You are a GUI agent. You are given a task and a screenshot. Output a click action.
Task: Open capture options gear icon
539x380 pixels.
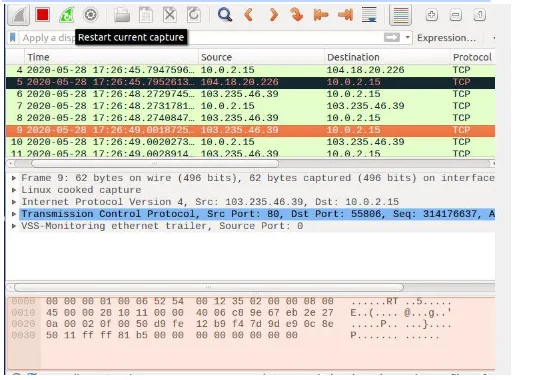click(x=90, y=15)
